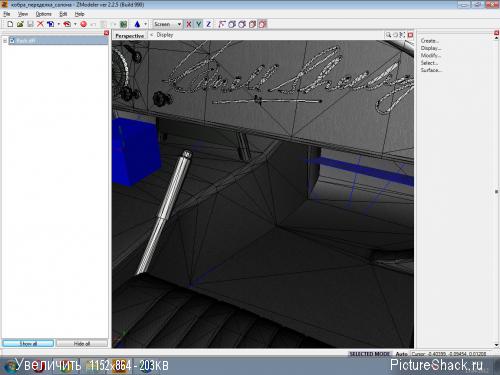Toggle the Y axis lock
Screen dimensions: 500x375
click(x=199, y=24)
